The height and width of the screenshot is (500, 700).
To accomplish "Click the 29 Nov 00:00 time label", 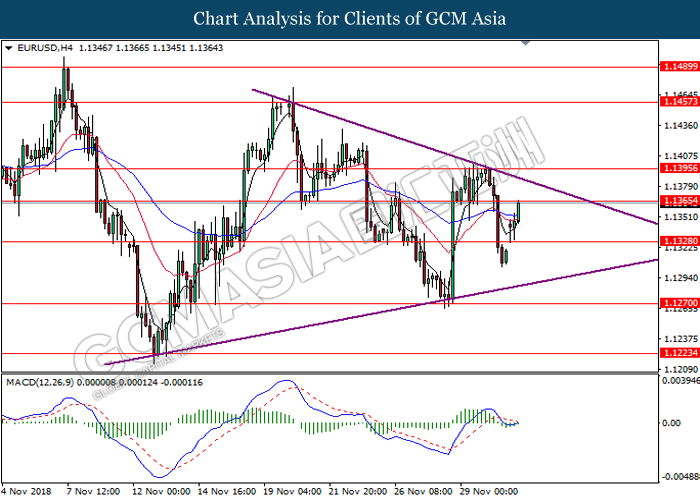I will point(489,491).
